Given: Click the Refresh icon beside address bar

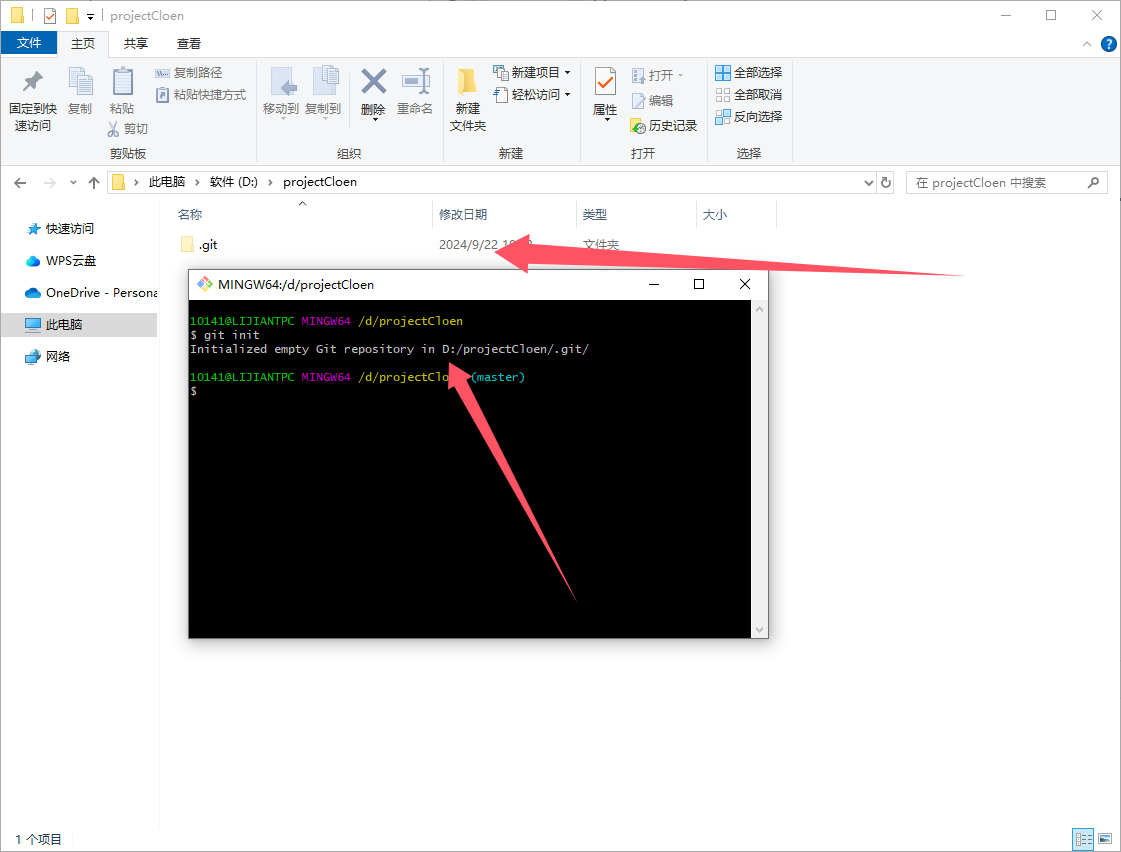Looking at the screenshot, I should [886, 182].
